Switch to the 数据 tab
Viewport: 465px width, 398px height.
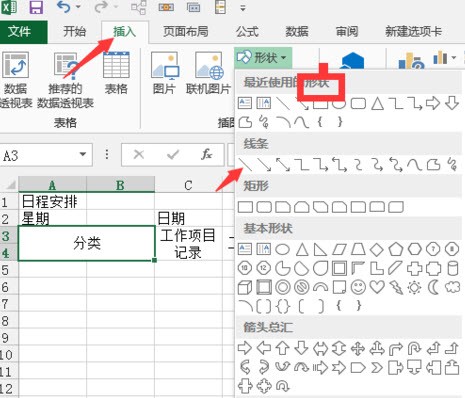click(x=297, y=32)
